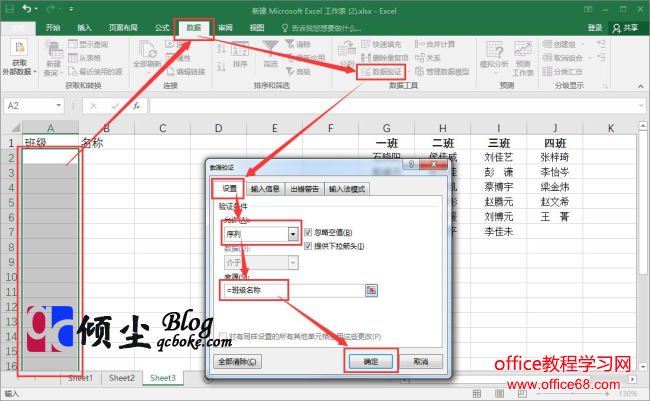This screenshot has width=650, height=401.
Task: Open Advanced filter (高级) icon
Action: tap(290, 71)
